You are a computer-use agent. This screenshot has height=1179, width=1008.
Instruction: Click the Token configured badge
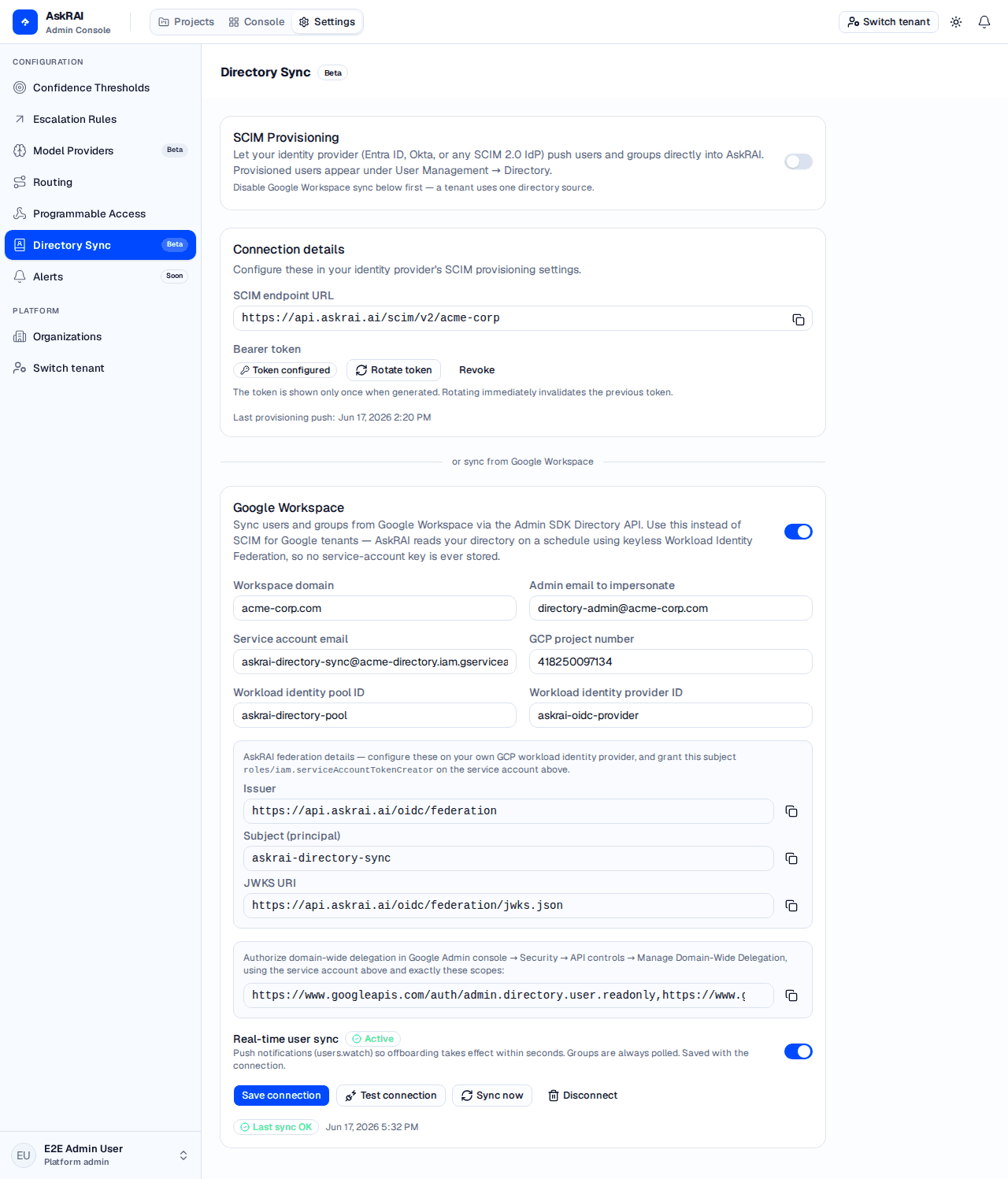point(285,370)
